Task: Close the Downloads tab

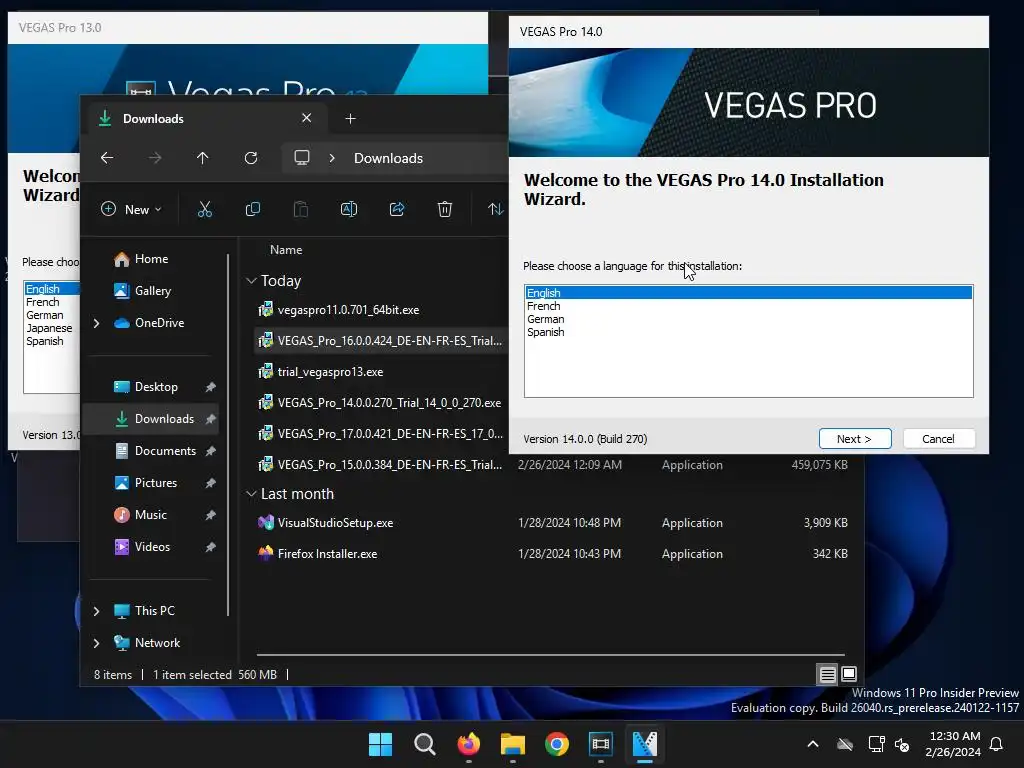Action: tap(306, 118)
